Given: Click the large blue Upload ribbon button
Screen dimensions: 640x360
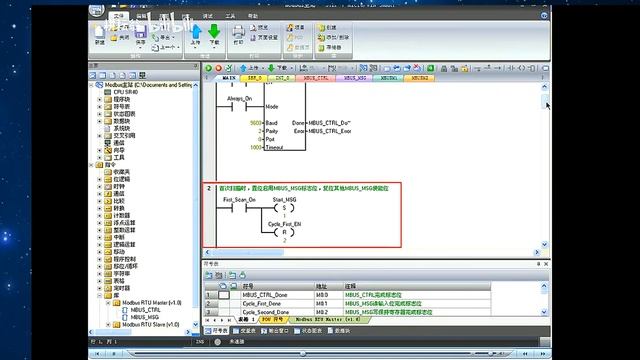Looking at the screenshot, I should pos(196,32).
